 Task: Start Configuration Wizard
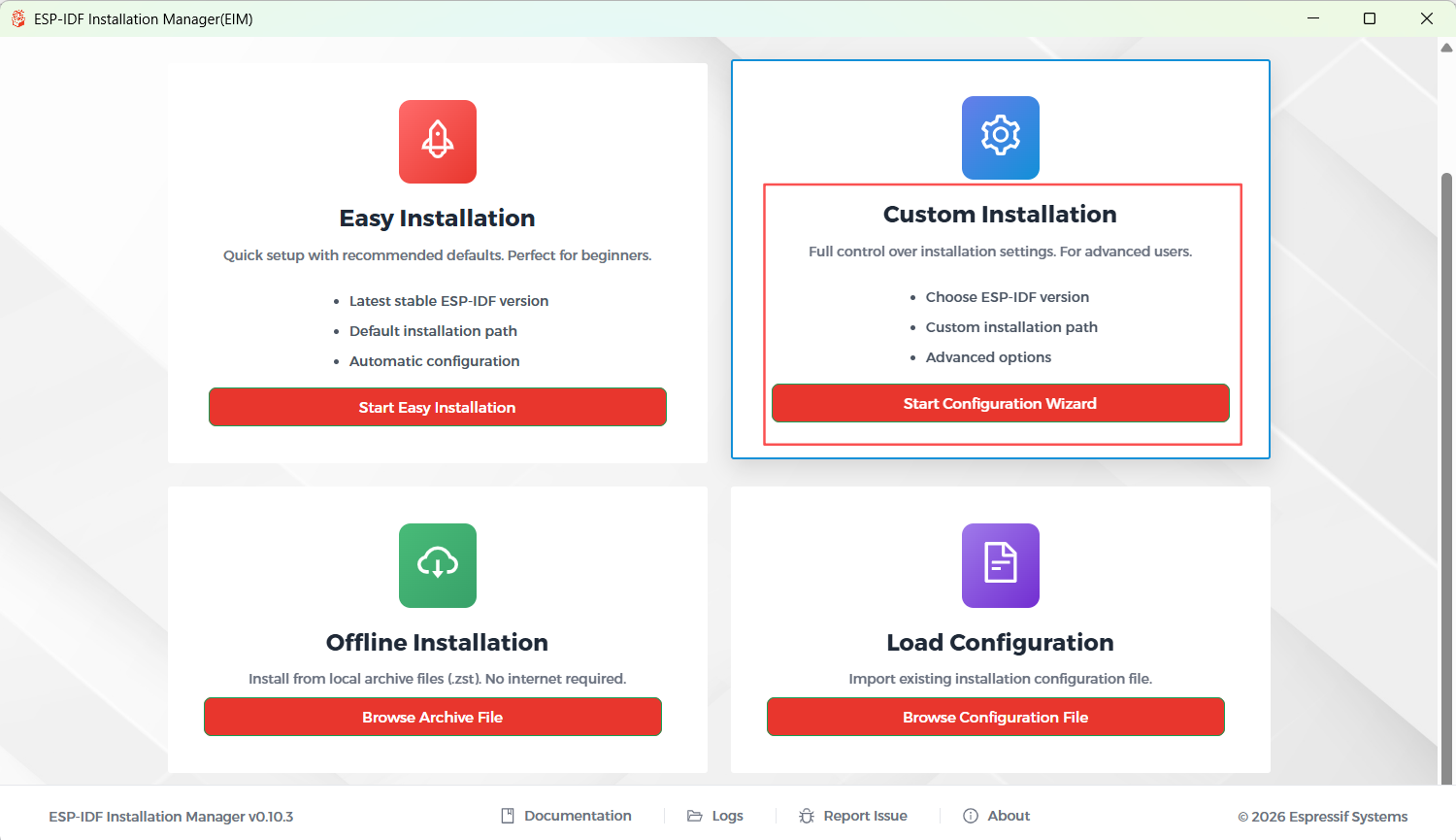click(x=1001, y=403)
